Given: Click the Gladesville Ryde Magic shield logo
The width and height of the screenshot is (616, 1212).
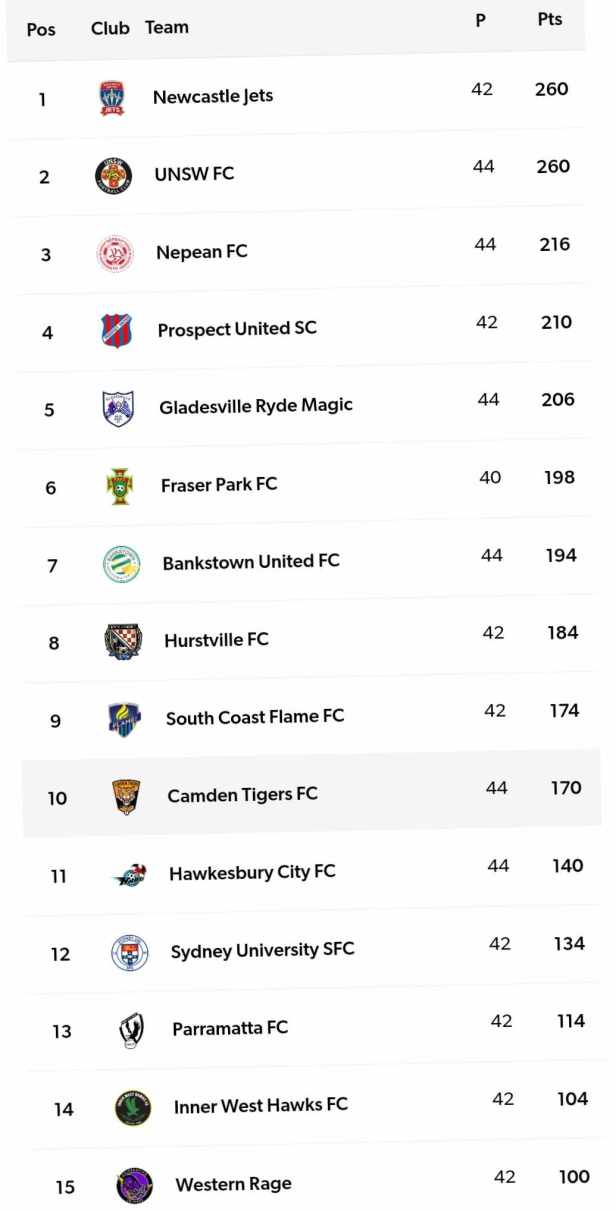Looking at the screenshot, I should pos(119,409).
